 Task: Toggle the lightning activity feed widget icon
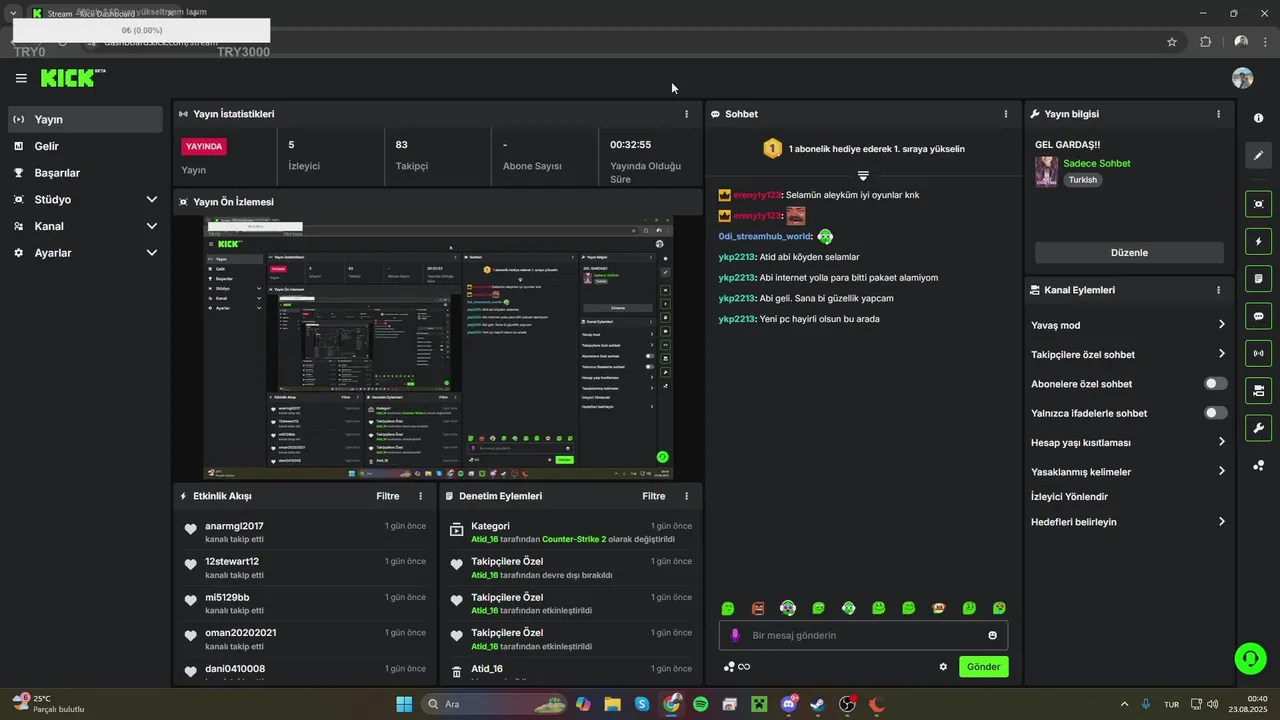(1258, 241)
